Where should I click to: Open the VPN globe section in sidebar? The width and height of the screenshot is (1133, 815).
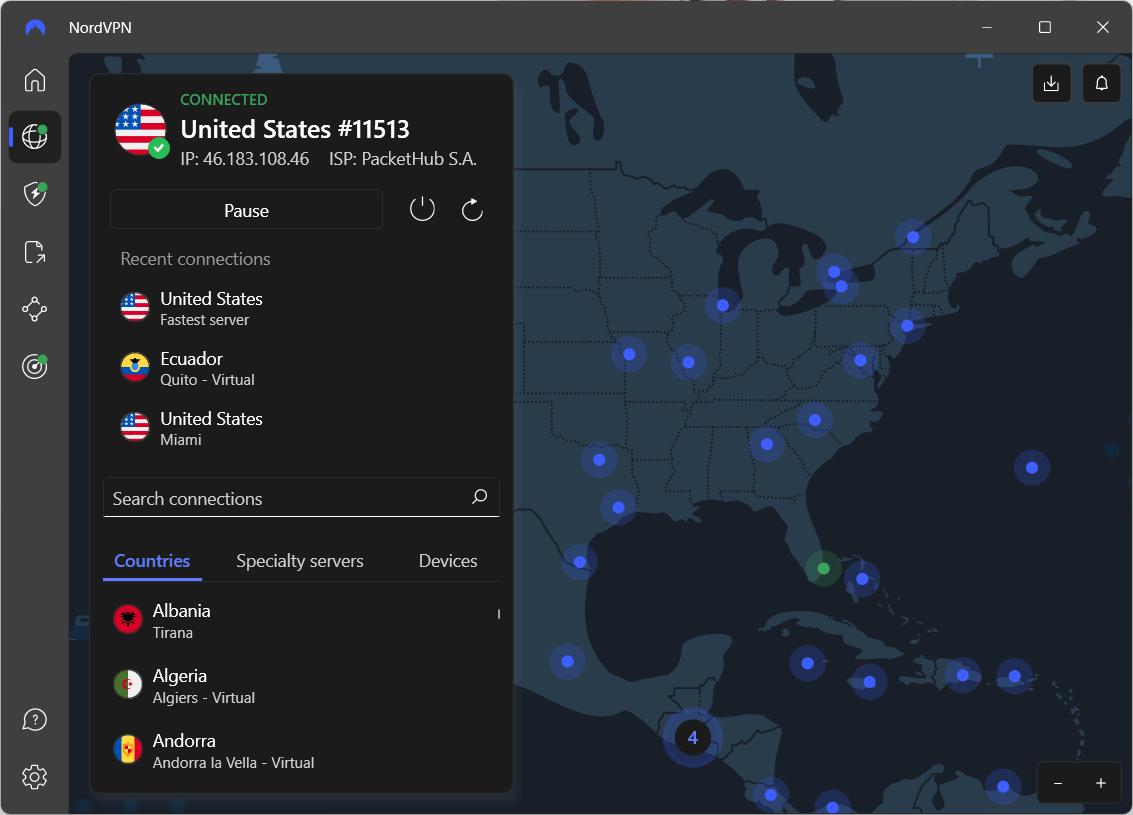[x=35, y=137]
